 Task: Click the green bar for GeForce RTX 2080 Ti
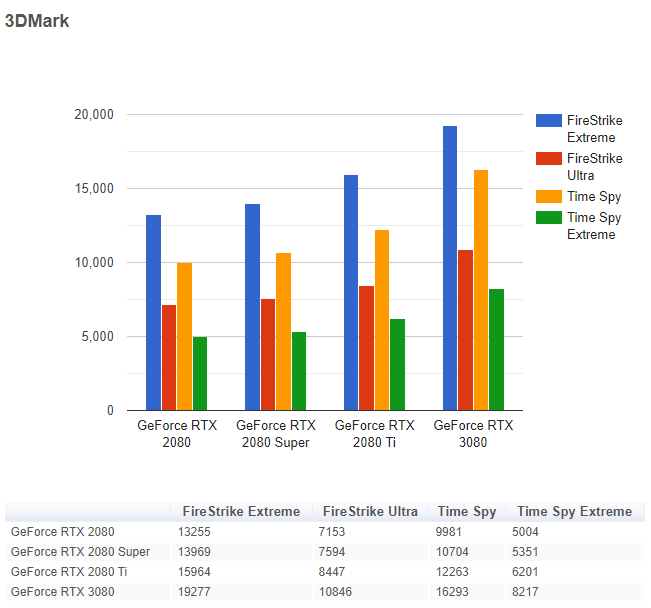pos(397,365)
